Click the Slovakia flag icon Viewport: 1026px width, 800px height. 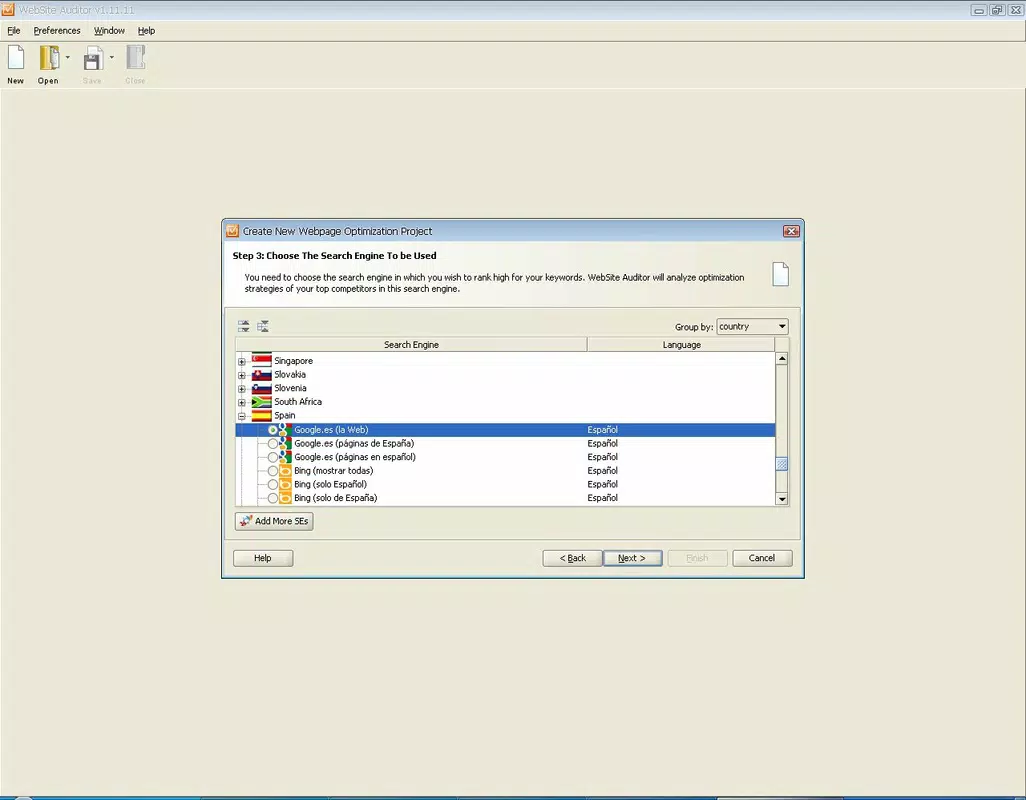(x=262, y=374)
